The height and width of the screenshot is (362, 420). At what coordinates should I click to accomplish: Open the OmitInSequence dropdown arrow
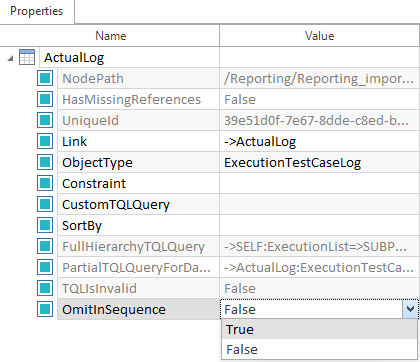click(410, 309)
